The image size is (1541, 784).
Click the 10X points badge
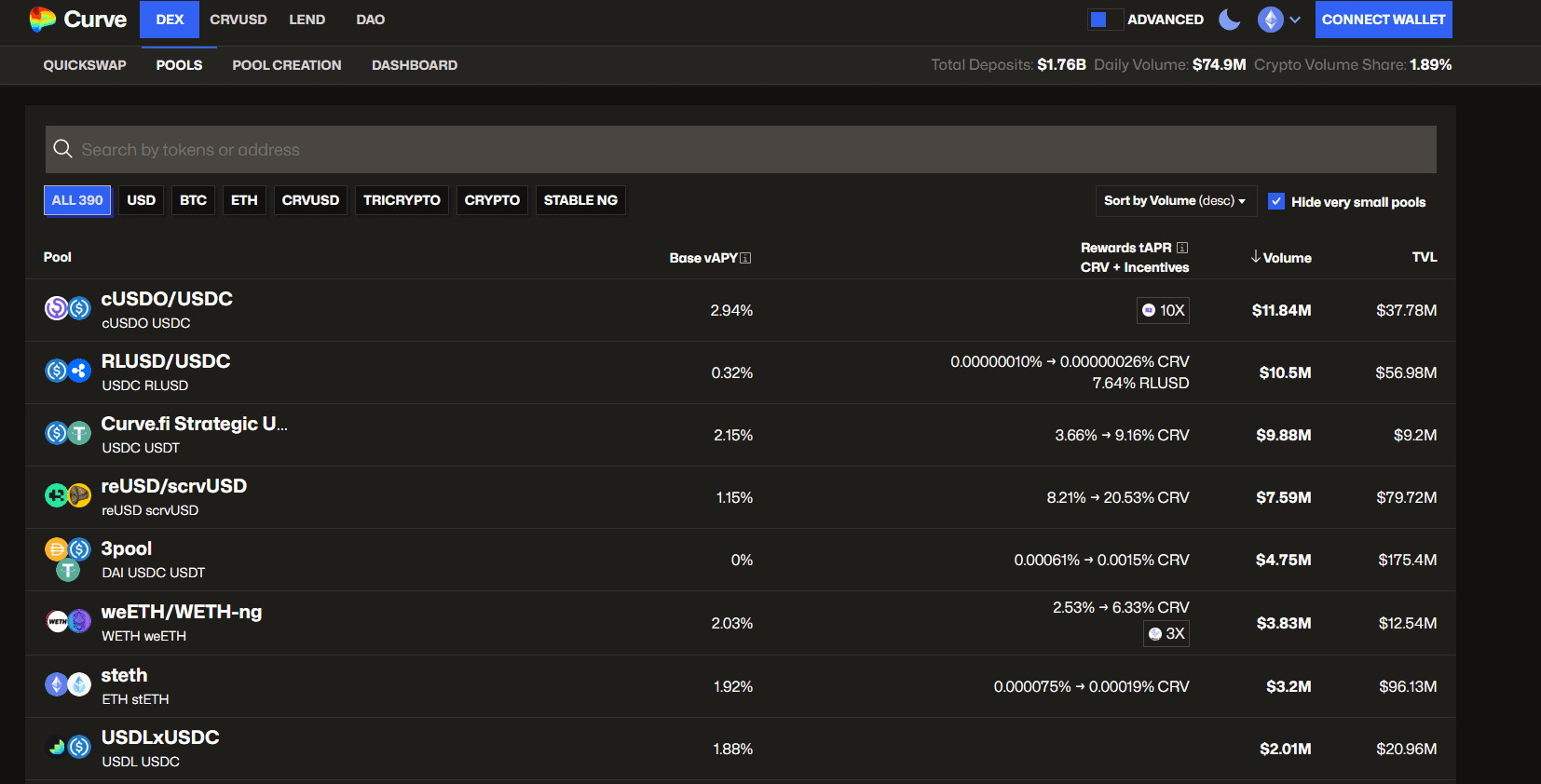[x=1163, y=310]
